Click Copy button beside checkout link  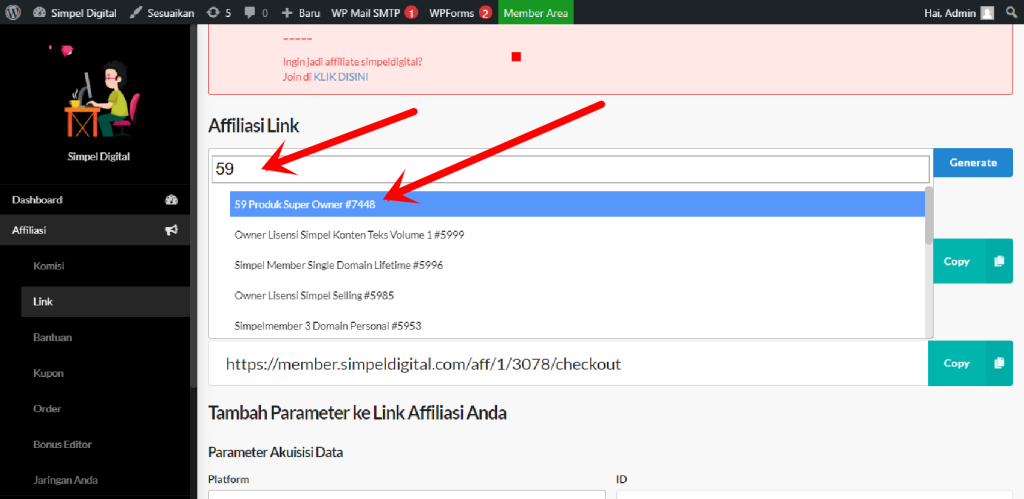tap(970, 363)
